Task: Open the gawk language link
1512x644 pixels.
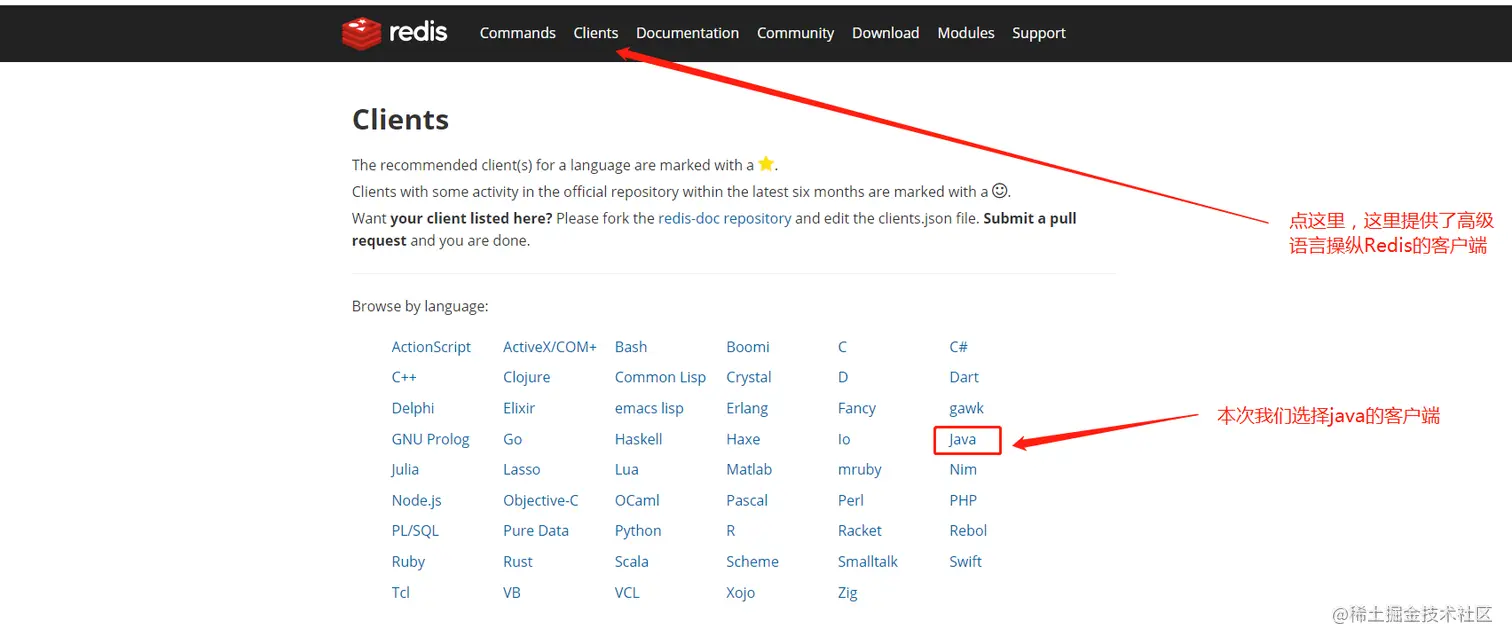Action: tap(967, 408)
